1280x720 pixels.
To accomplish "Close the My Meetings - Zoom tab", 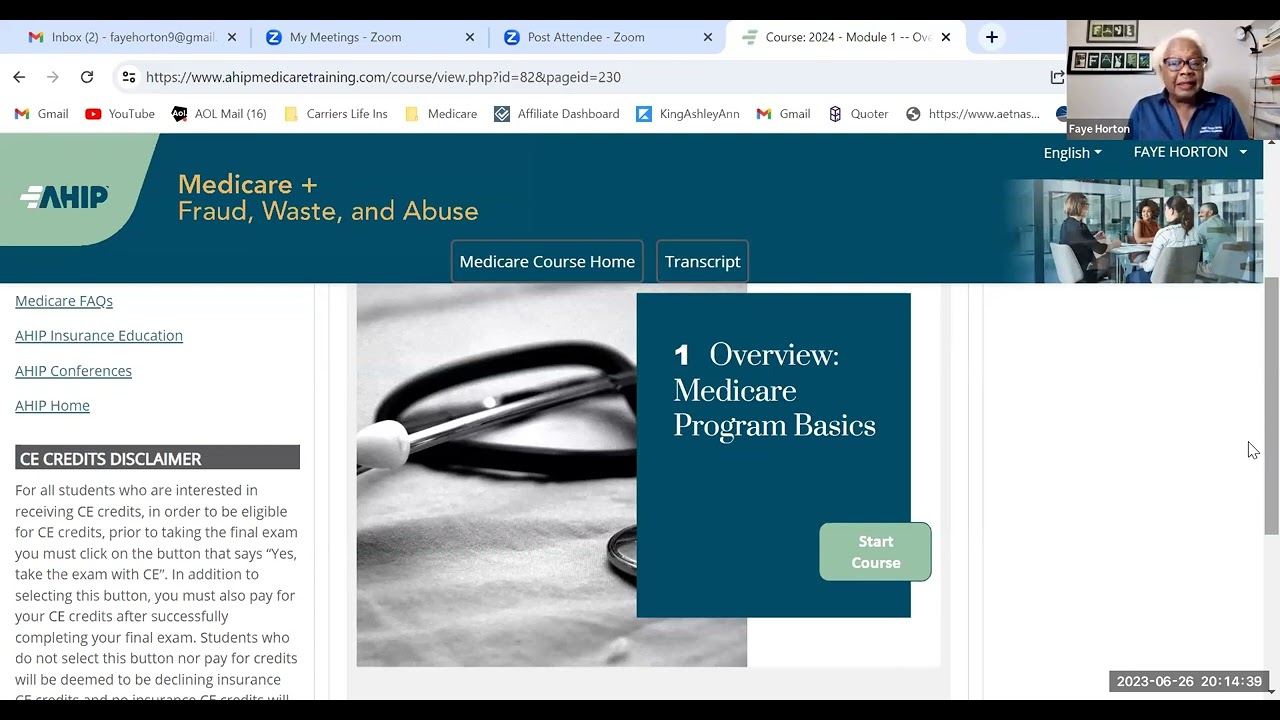I will 470,37.
